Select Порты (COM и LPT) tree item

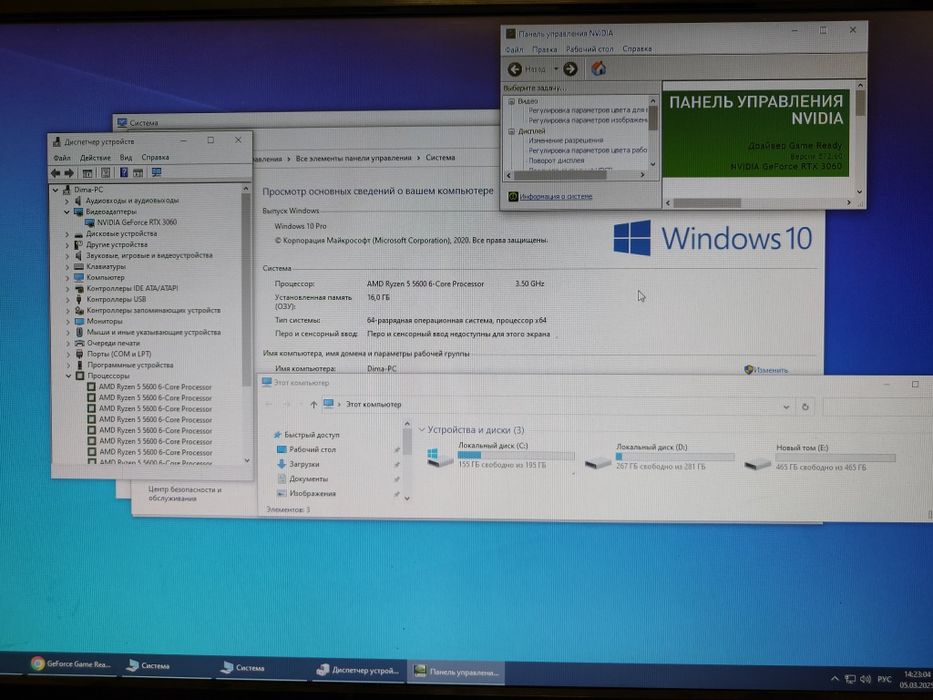click(x=119, y=354)
